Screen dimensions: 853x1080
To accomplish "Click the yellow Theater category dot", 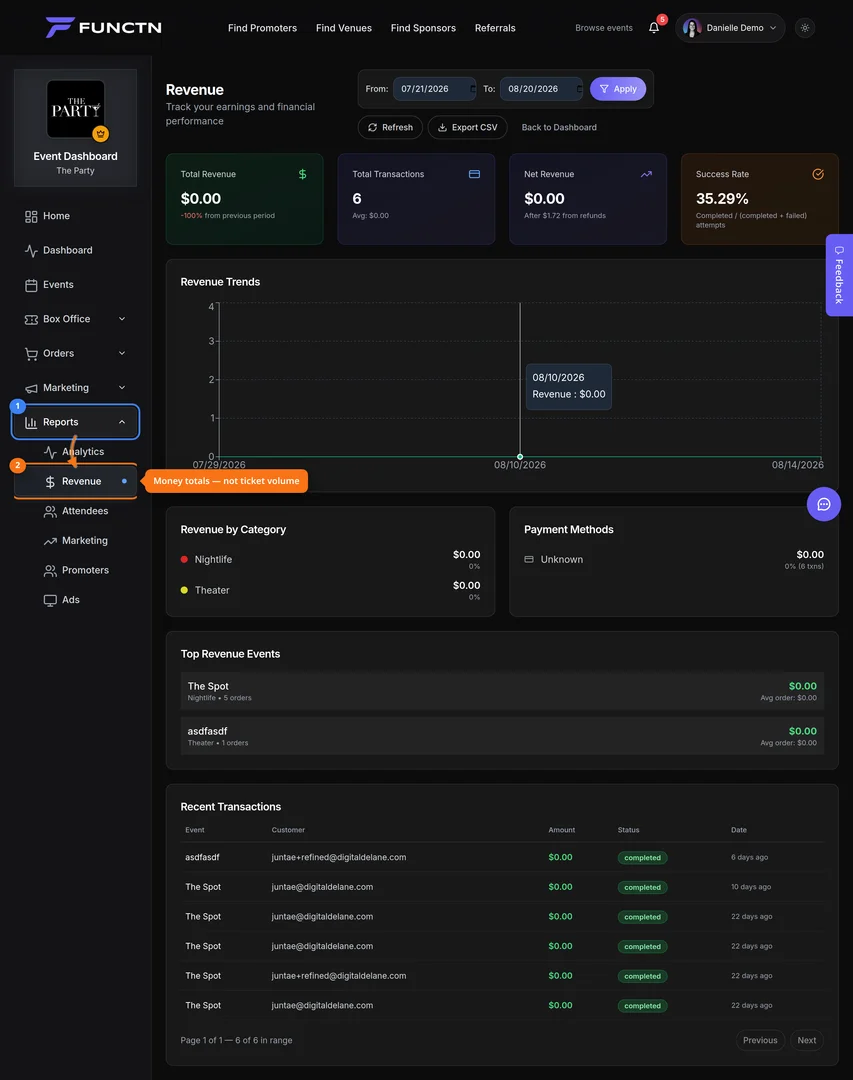I will 184,590.
